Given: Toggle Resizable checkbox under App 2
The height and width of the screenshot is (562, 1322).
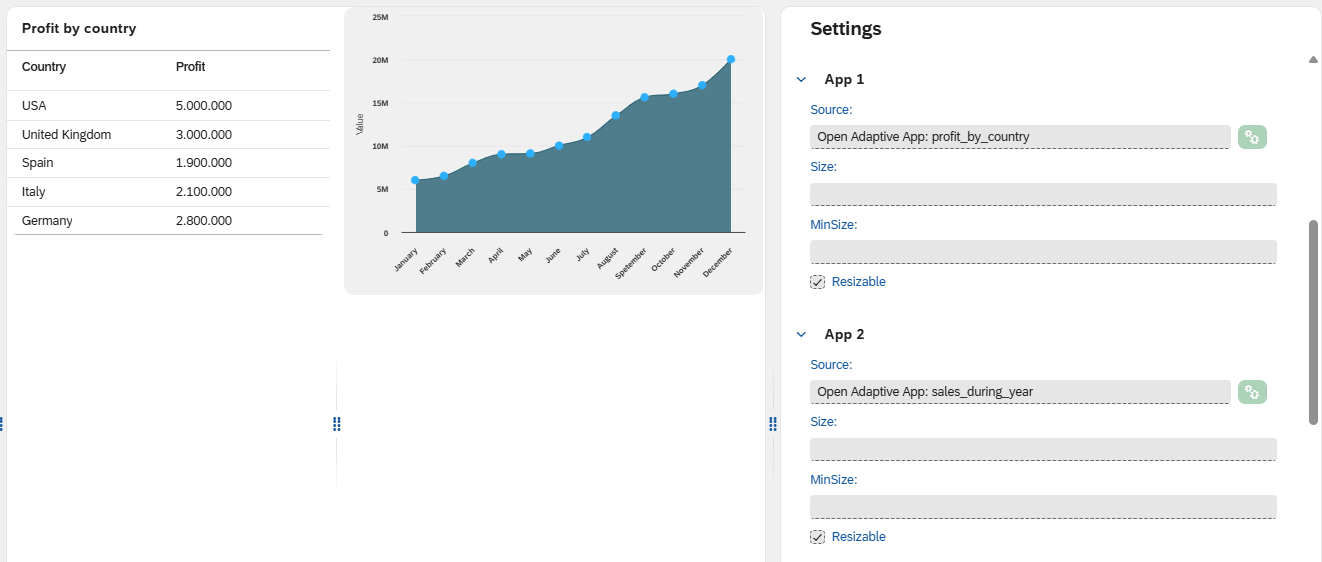Looking at the screenshot, I should [x=818, y=537].
